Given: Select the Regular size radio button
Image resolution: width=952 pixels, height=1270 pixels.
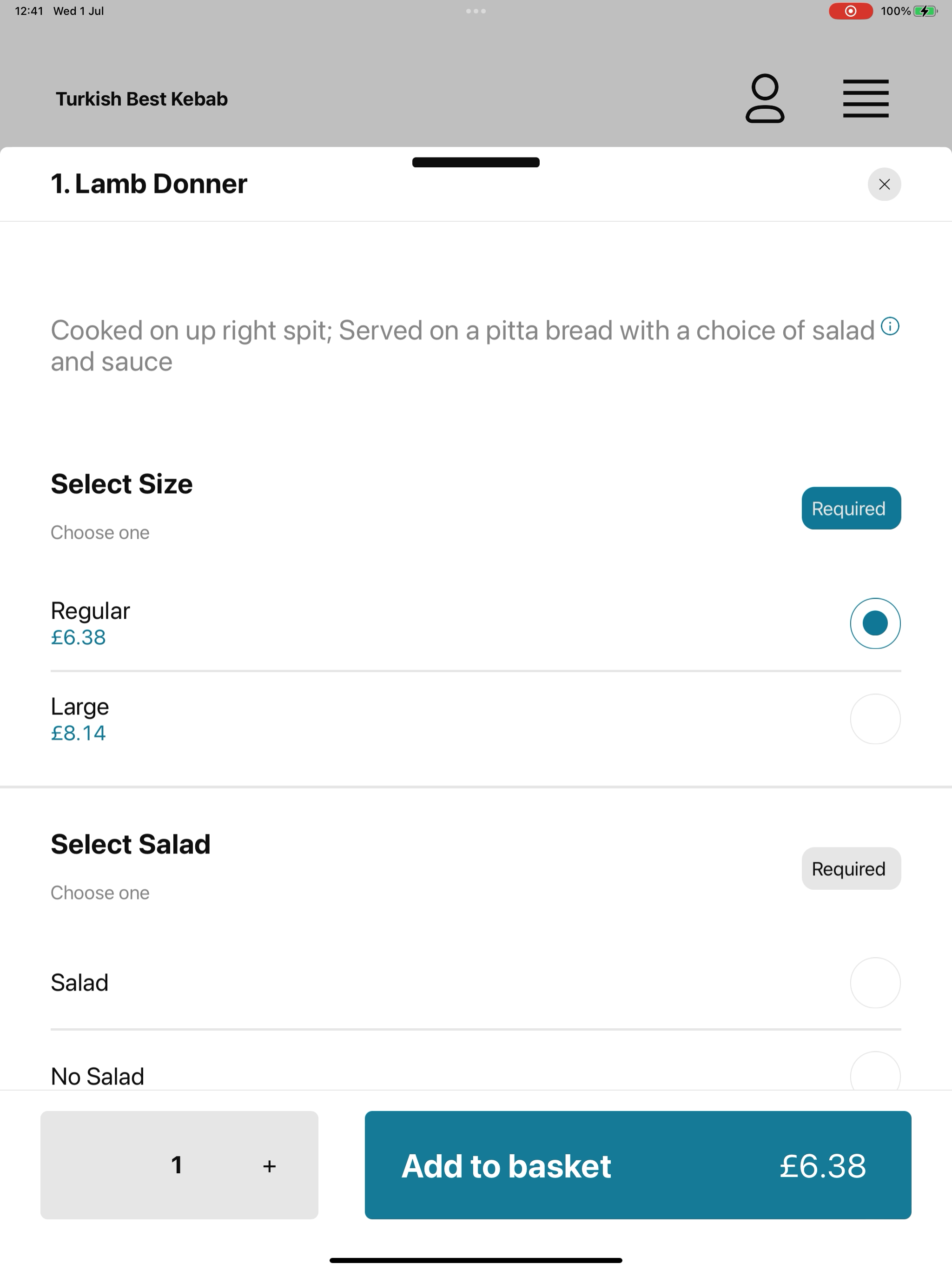Looking at the screenshot, I should pos(875,623).
